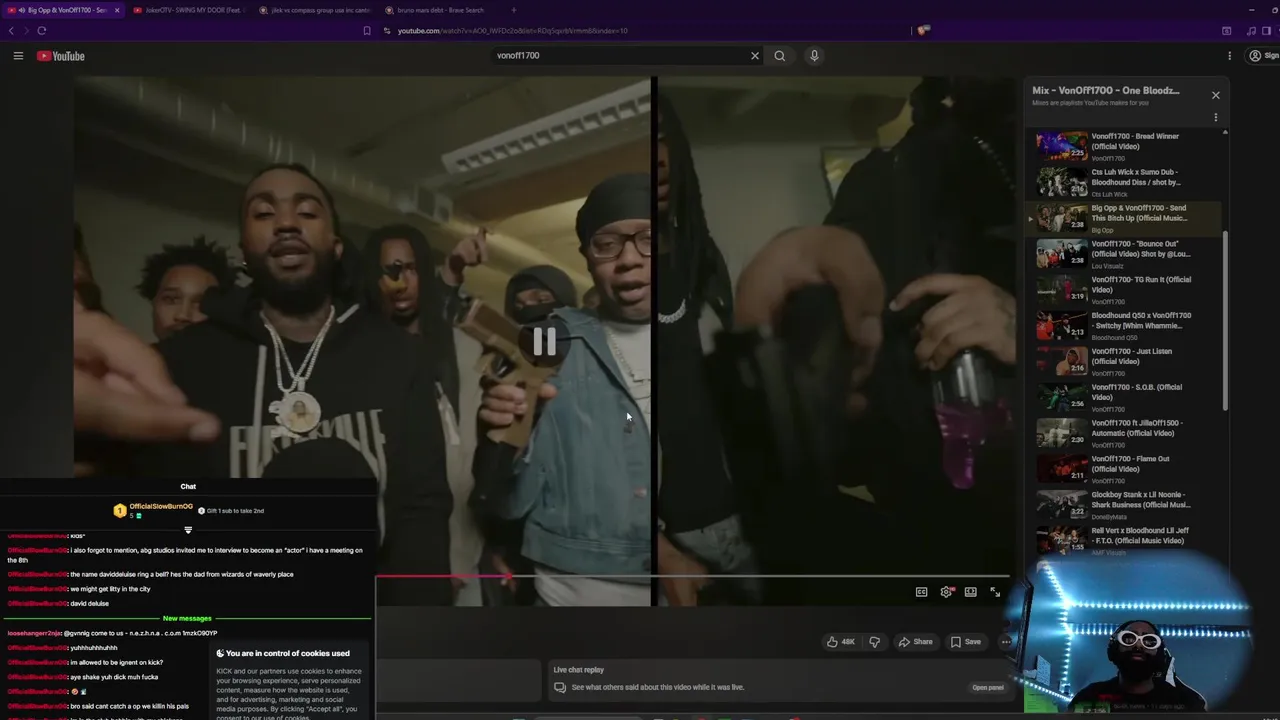Open the Sign in account button
This screenshot has height=720, width=1280.
[x=1263, y=56]
